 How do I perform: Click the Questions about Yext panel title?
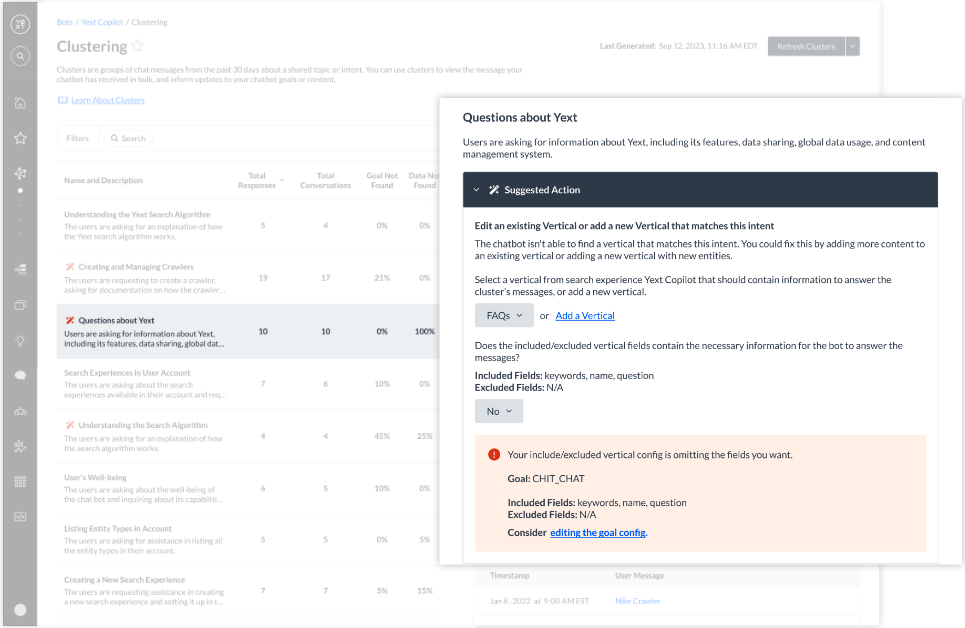pyautogui.click(x=520, y=118)
